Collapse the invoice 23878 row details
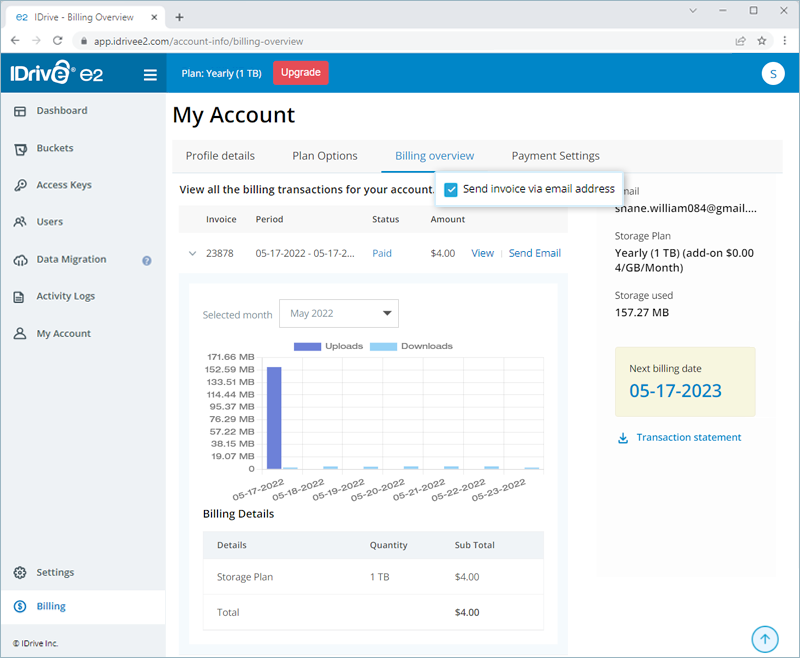 (x=193, y=253)
